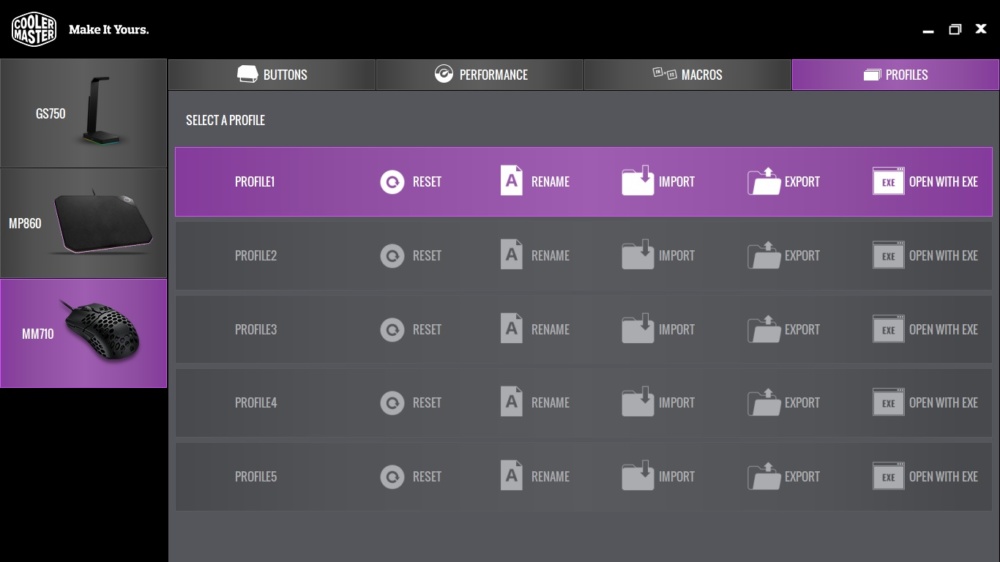This screenshot has height=562, width=1000.
Task: Select the MP860 mousepad device
Action: click(84, 223)
